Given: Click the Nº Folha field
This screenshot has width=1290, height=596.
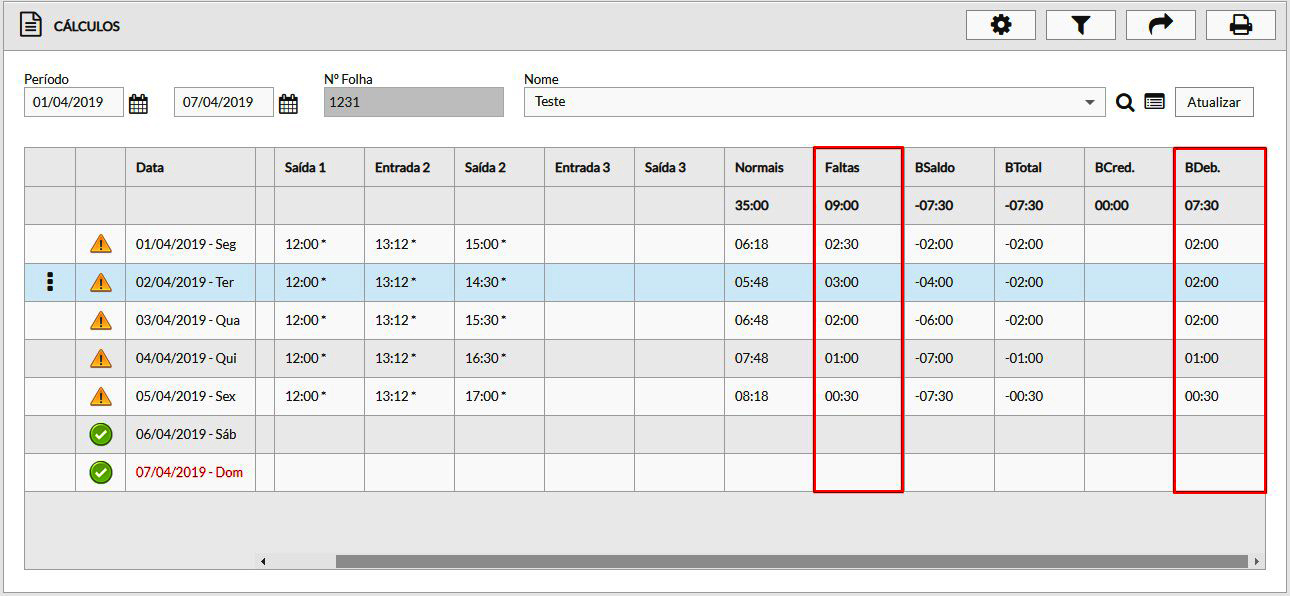Looking at the screenshot, I should [x=413, y=102].
